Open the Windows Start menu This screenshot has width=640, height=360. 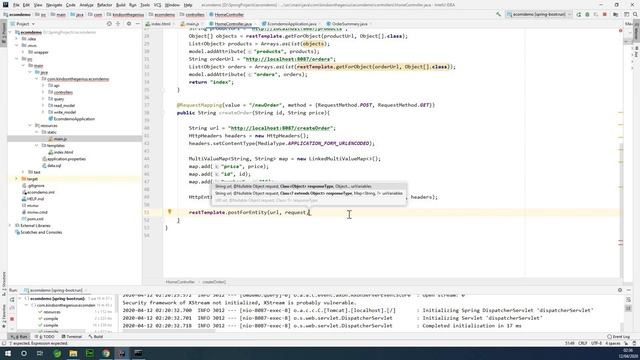tap(7, 353)
